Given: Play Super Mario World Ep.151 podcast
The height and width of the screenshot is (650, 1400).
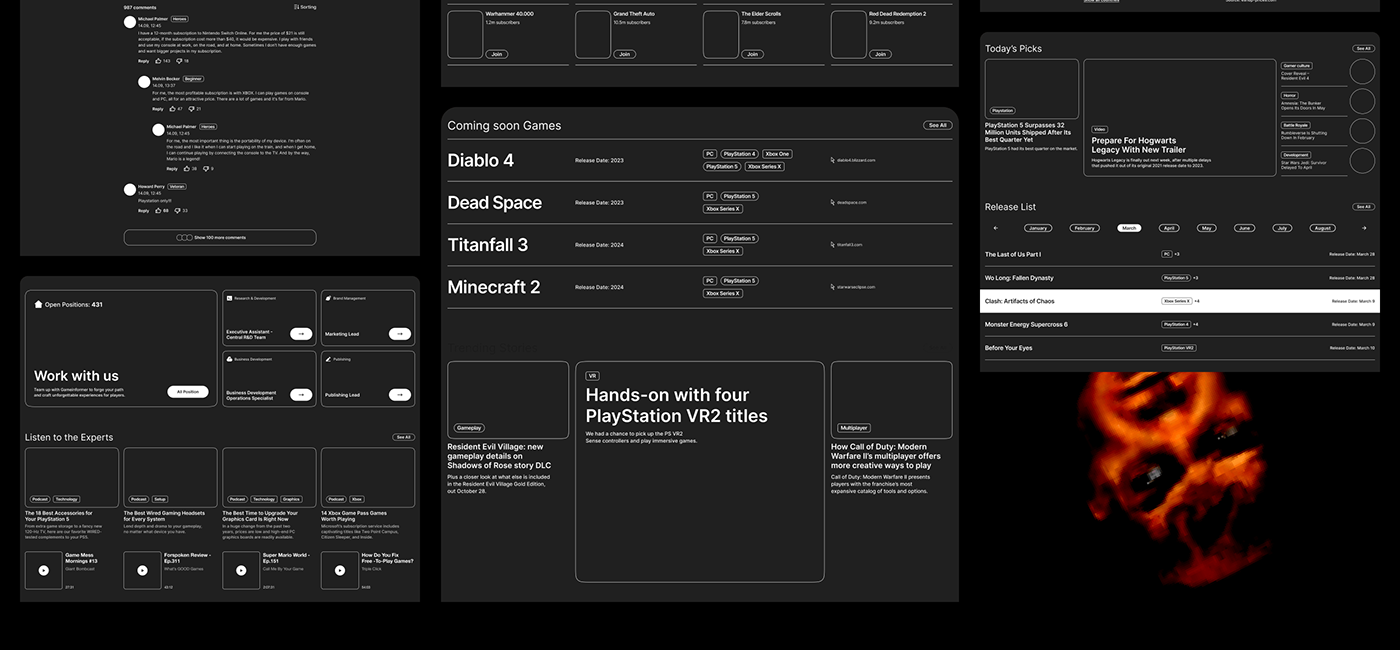Looking at the screenshot, I should tap(241, 570).
